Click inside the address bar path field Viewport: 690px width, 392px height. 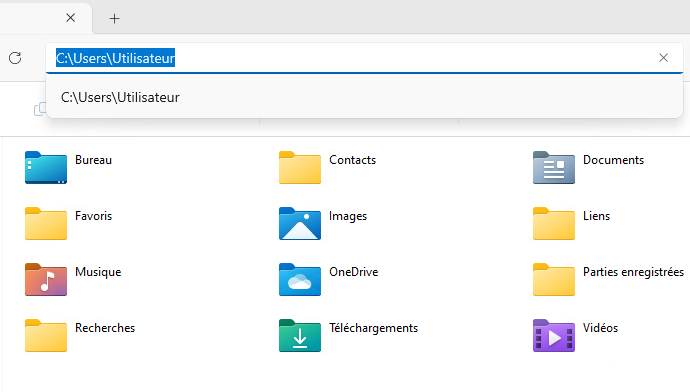coord(364,58)
